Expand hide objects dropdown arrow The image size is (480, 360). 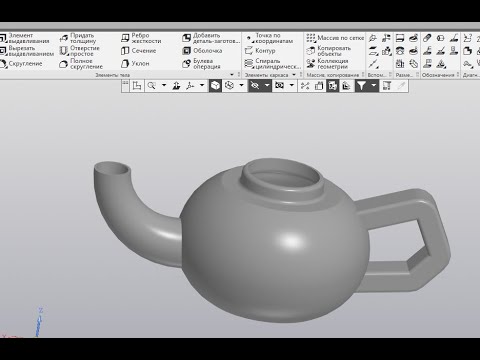point(267,86)
